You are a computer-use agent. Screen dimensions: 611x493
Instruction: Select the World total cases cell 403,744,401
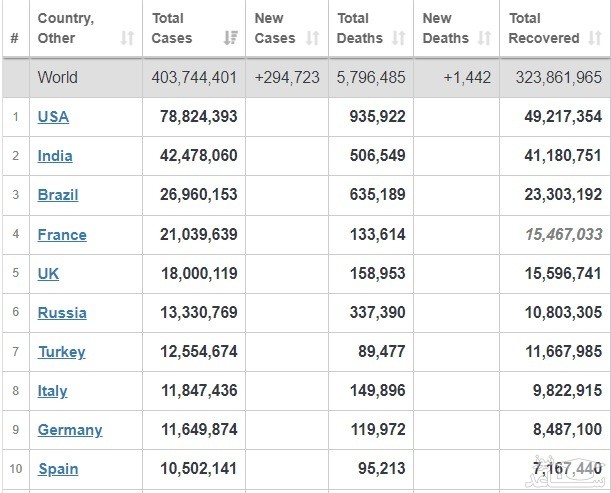coord(194,77)
